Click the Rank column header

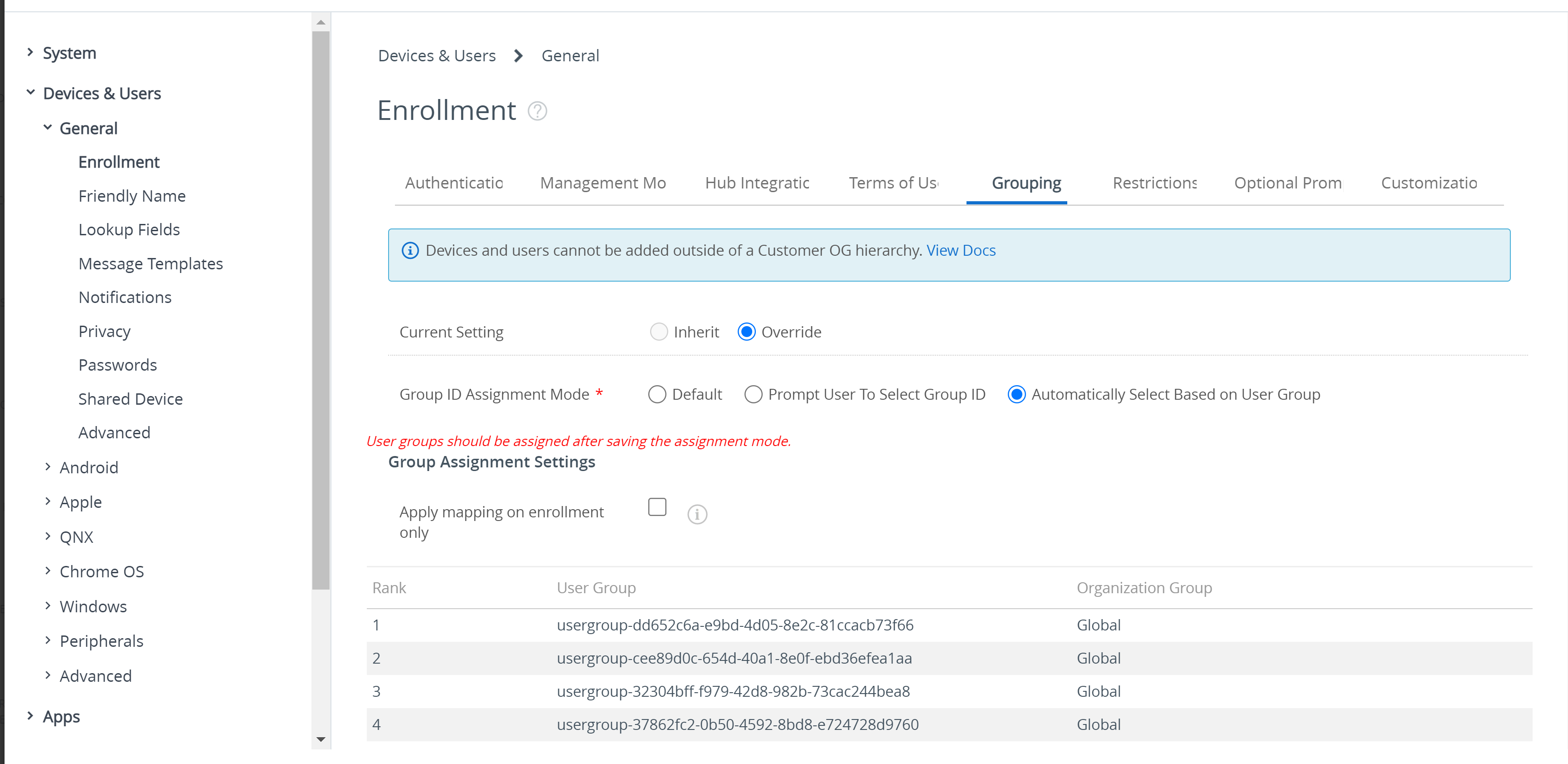(x=389, y=588)
